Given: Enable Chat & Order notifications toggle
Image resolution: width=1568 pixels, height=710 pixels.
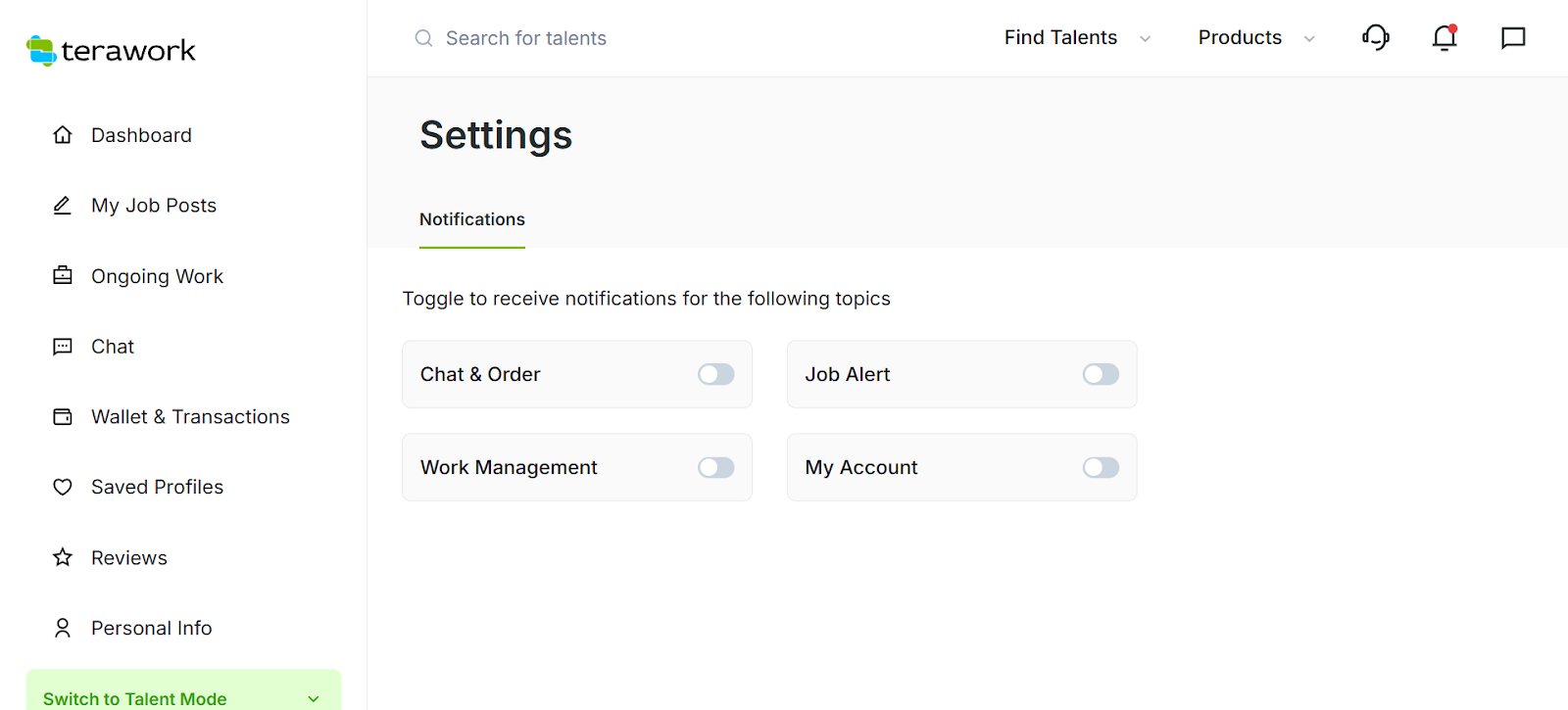Looking at the screenshot, I should (x=715, y=374).
